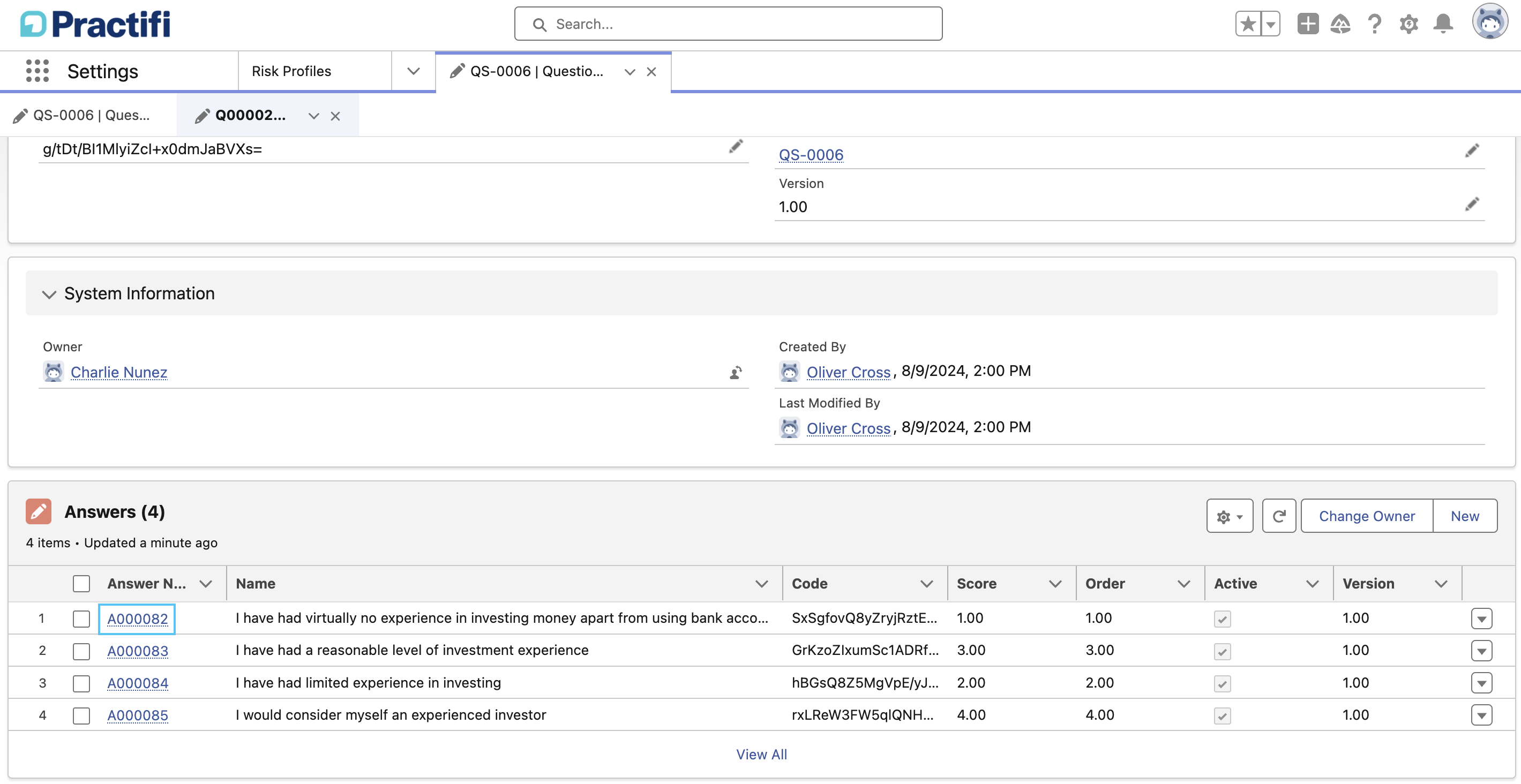Select the QS-0006 Questio... workspace tab
1521x784 pixels.
point(536,71)
